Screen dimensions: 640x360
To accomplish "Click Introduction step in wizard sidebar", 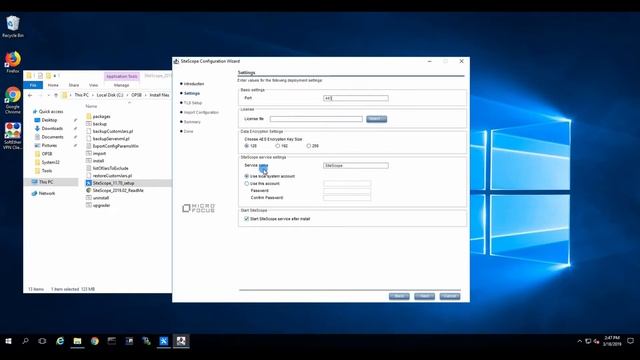I will [x=193, y=84].
